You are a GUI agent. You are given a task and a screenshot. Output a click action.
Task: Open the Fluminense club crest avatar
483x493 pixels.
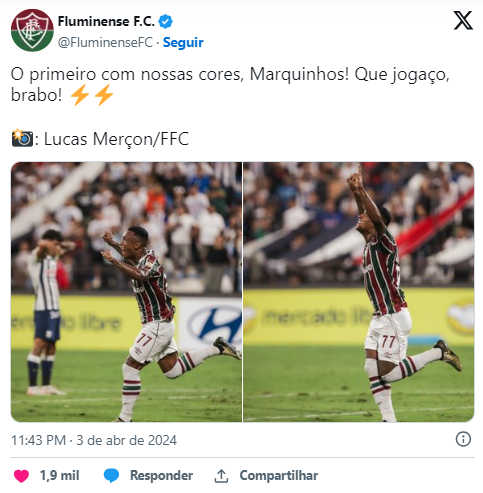pos(32,30)
